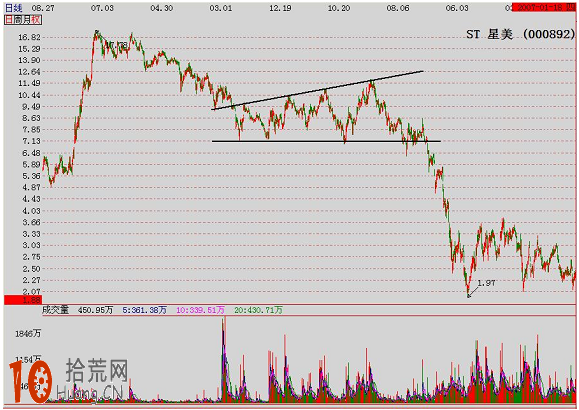Click the 16.82 price axis label
Screen dimensions: 579x410
tap(29, 37)
